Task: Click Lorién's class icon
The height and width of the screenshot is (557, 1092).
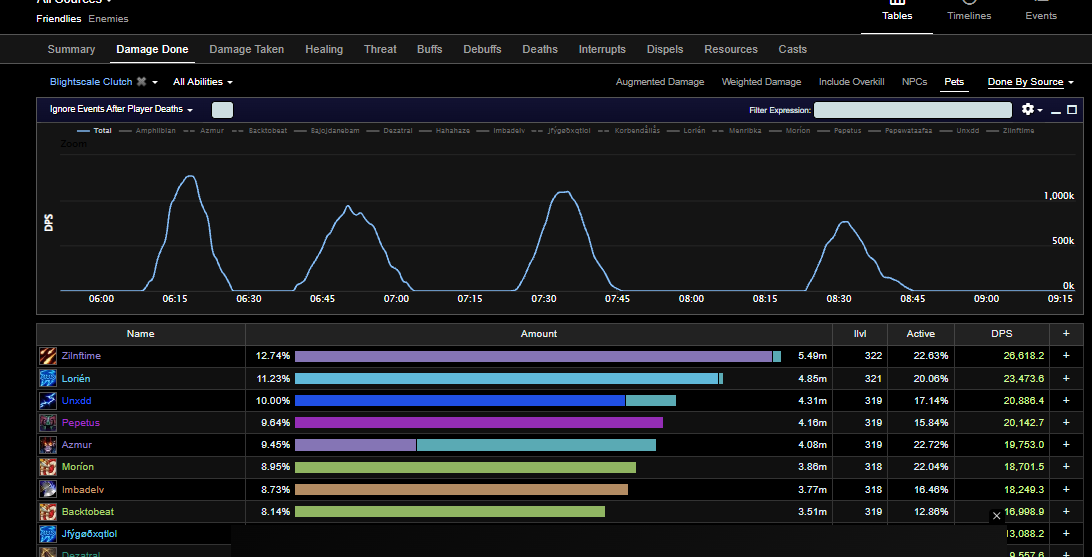Action: [x=47, y=378]
